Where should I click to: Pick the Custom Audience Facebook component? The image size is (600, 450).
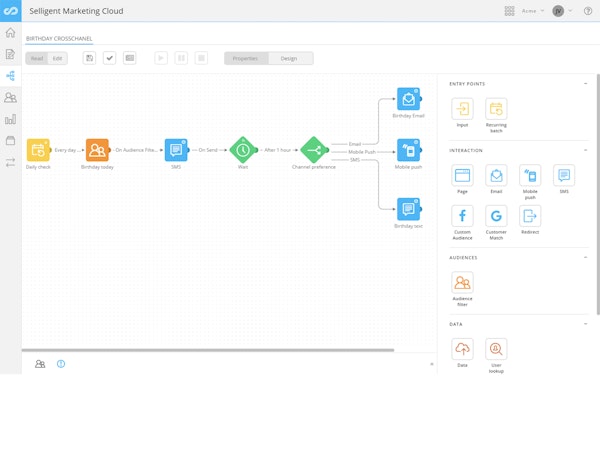click(x=462, y=216)
